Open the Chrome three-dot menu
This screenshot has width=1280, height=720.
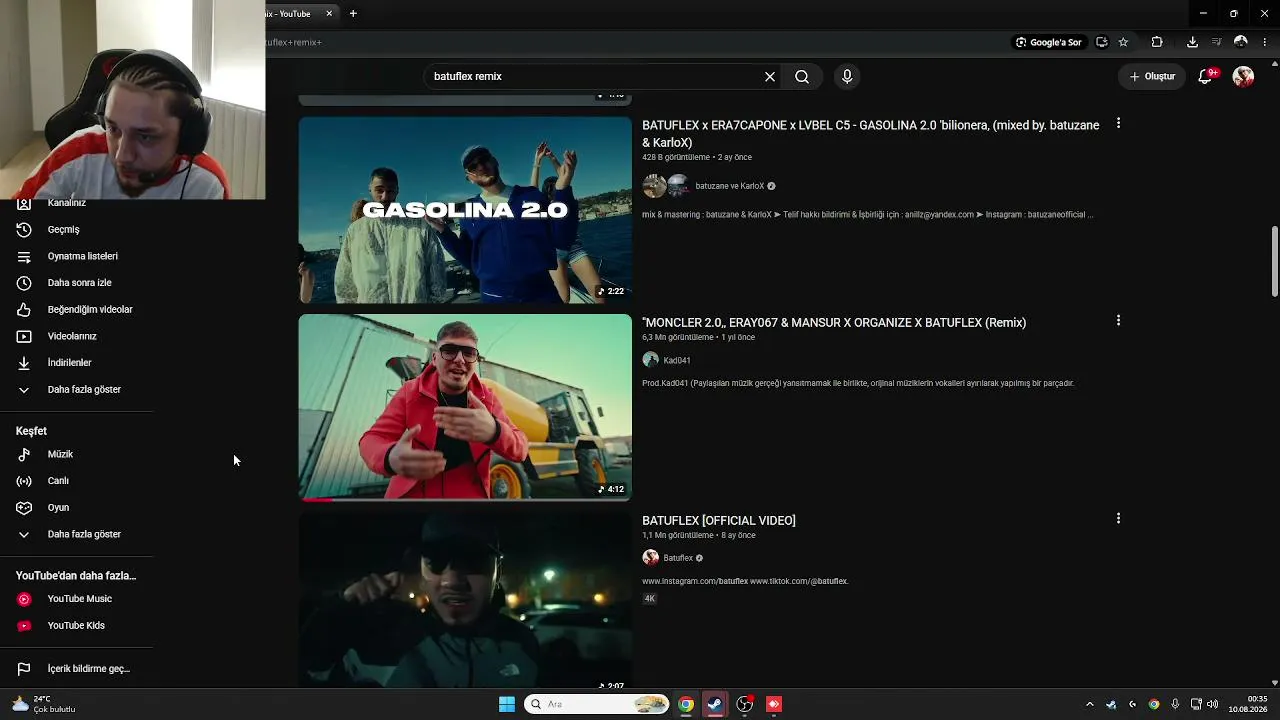1265,42
